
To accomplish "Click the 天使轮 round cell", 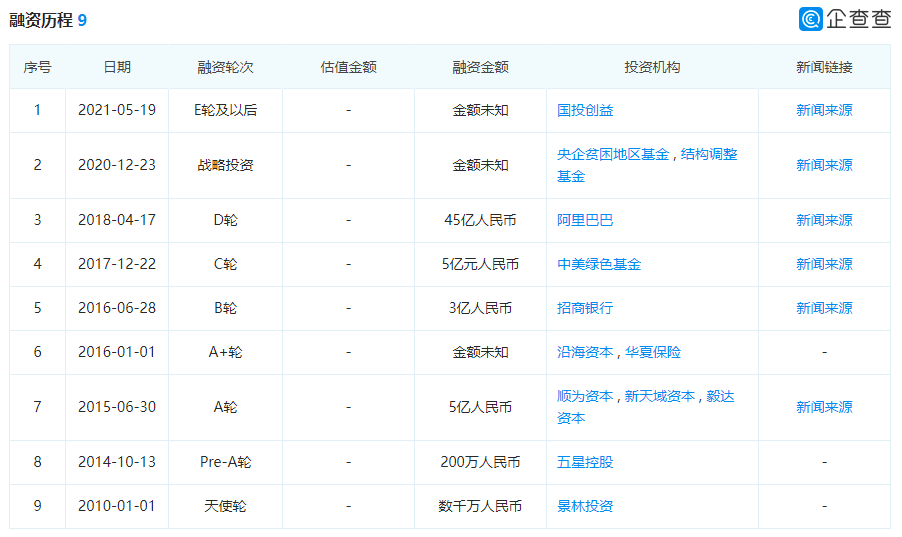I will 225,506.
